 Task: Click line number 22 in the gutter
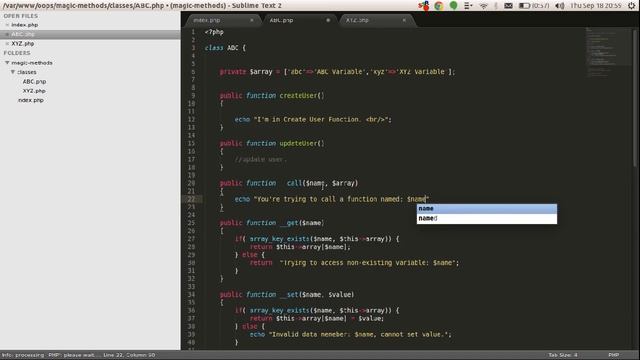point(191,199)
